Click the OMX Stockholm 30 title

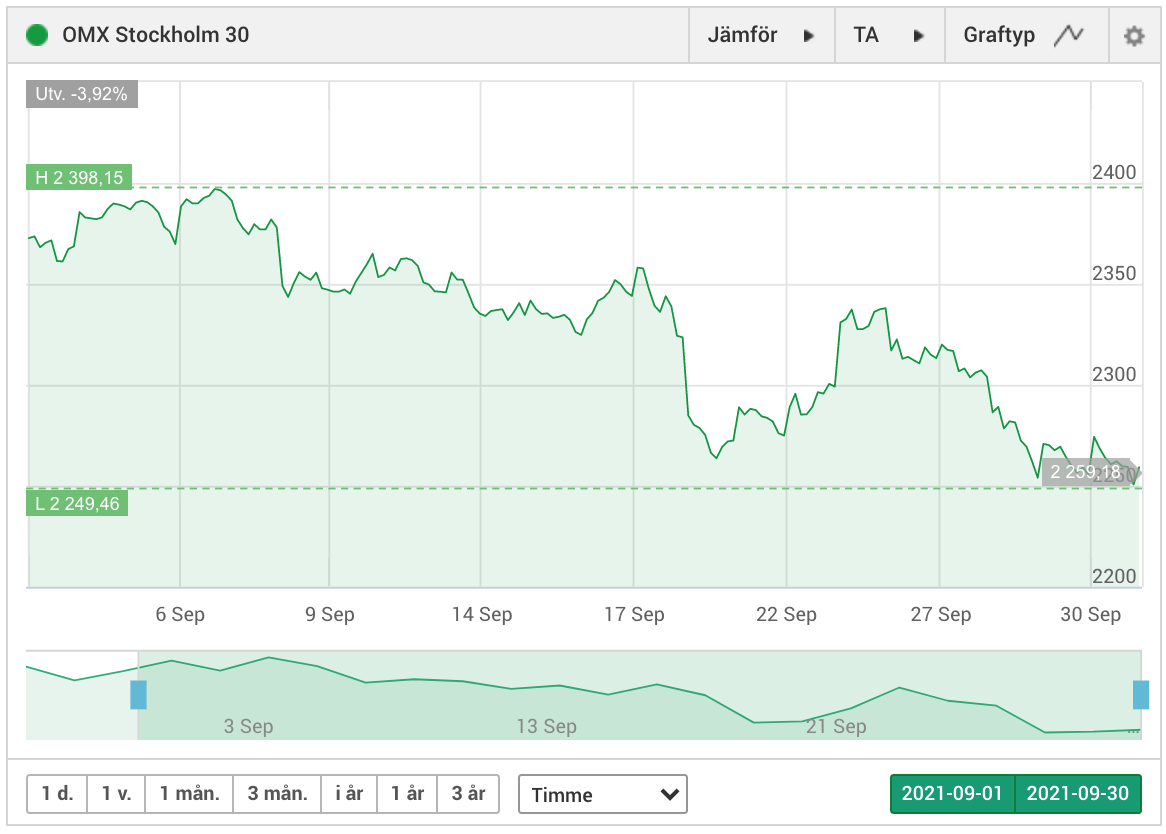point(155,35)
